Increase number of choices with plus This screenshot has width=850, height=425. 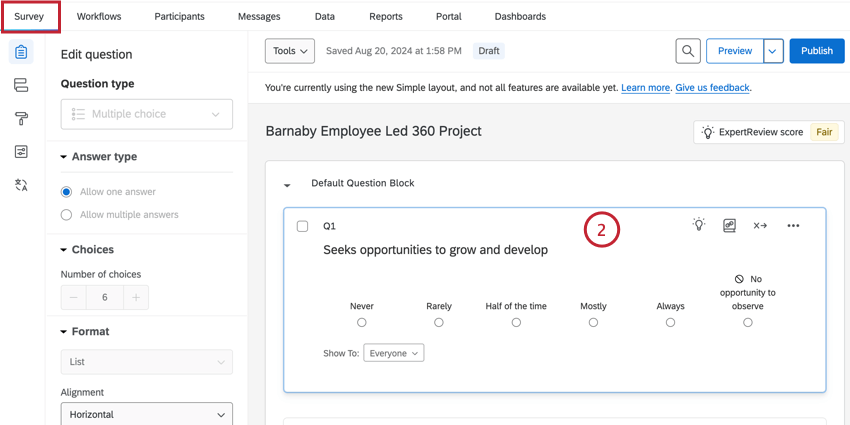(136, 297)
